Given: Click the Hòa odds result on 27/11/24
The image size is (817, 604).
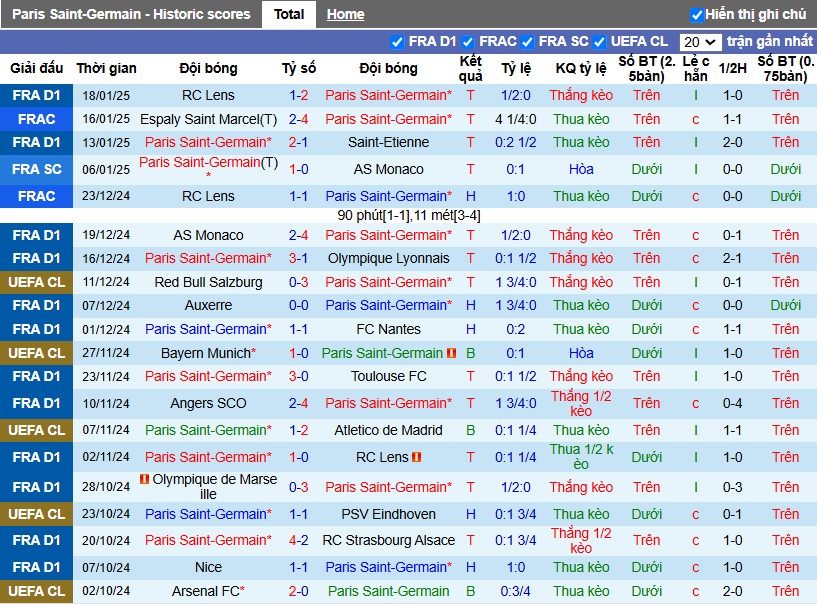Looking at the screenshot, I should (581, 353).
